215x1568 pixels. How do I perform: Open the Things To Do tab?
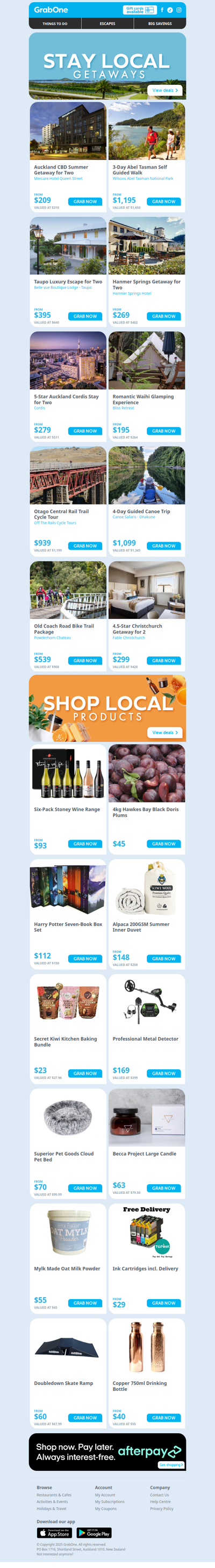click(55, 24)
